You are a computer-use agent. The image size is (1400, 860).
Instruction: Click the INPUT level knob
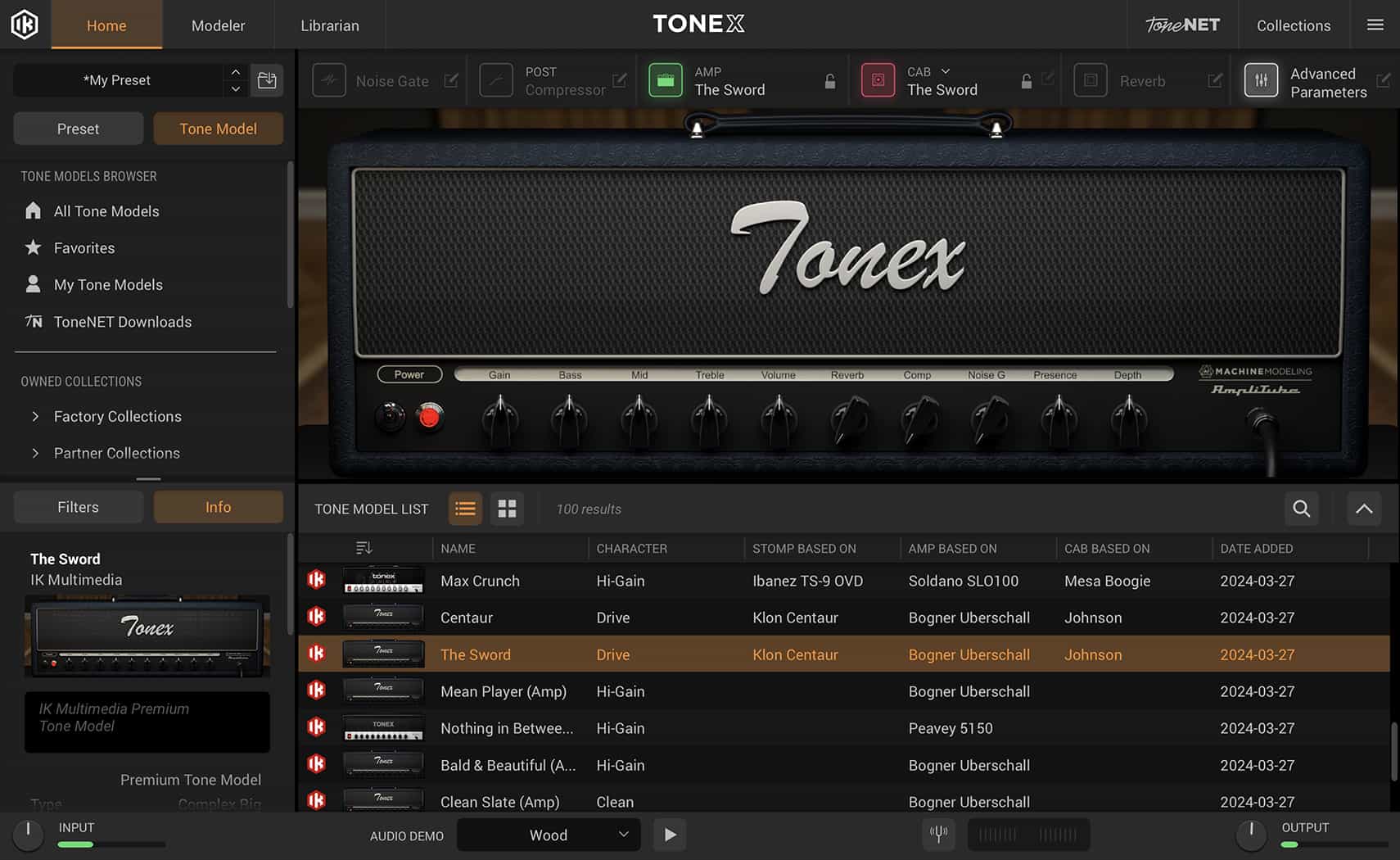[x=29, y=835]
